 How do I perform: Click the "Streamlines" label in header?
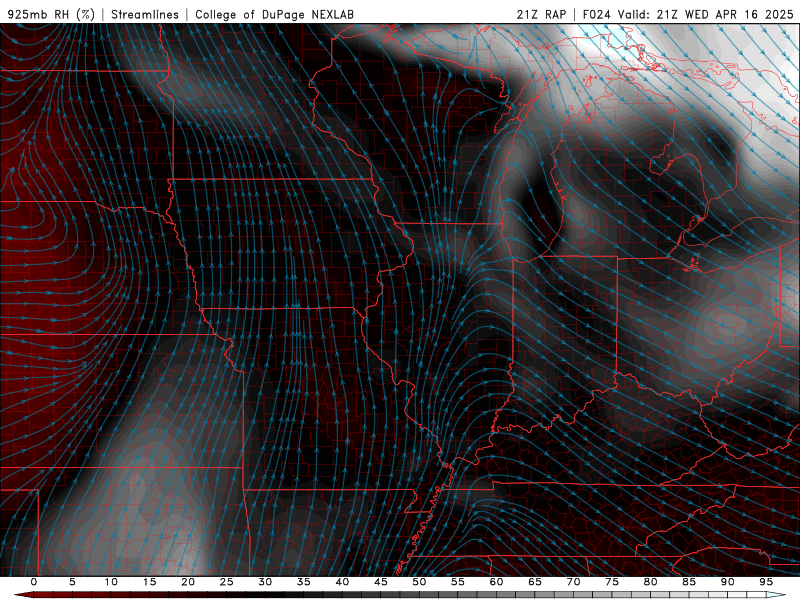pyautogui.click(x=145, y=14)
